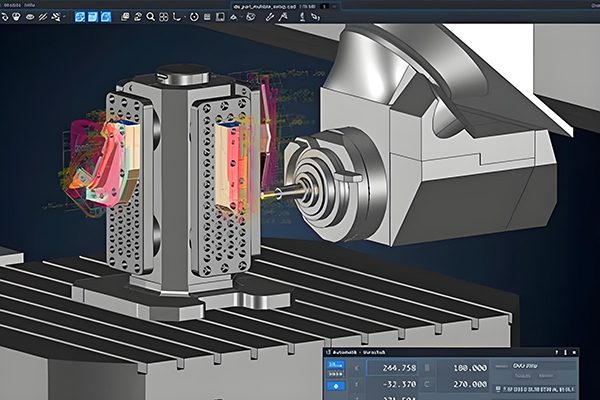This screenshot has height=400, width=600.
Task: Toggle the top blue mode button in panel
Action: pyautogui.click(x=336, y=365)
